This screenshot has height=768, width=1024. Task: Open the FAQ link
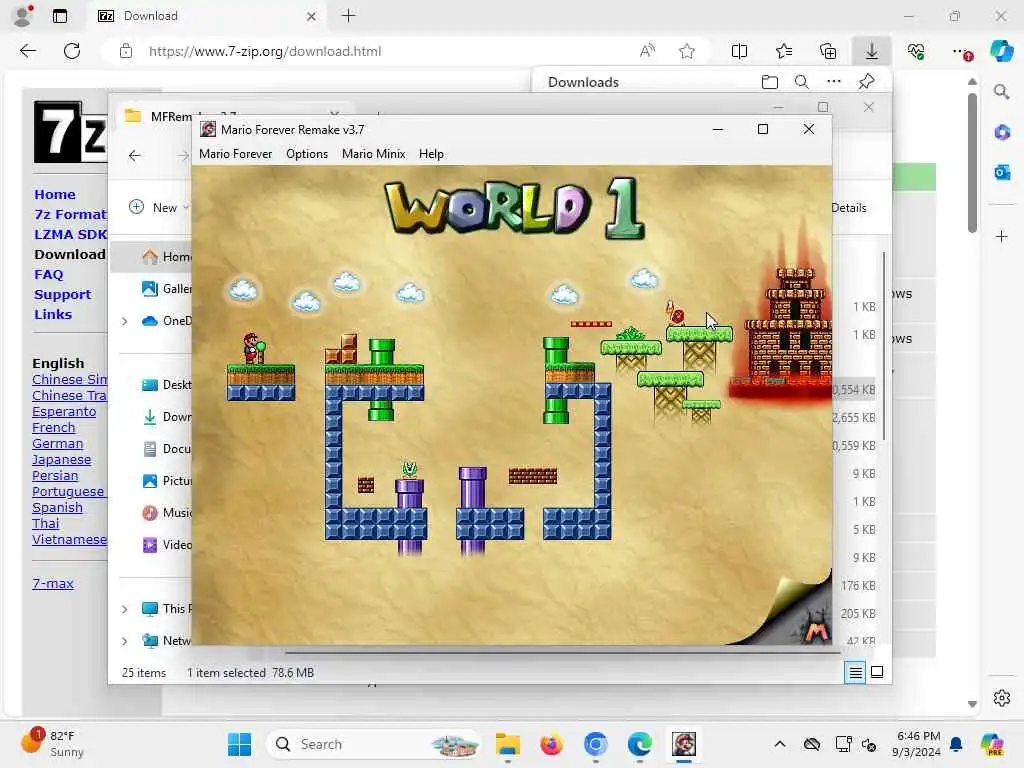pyautogui.click(x=49, y=274)
